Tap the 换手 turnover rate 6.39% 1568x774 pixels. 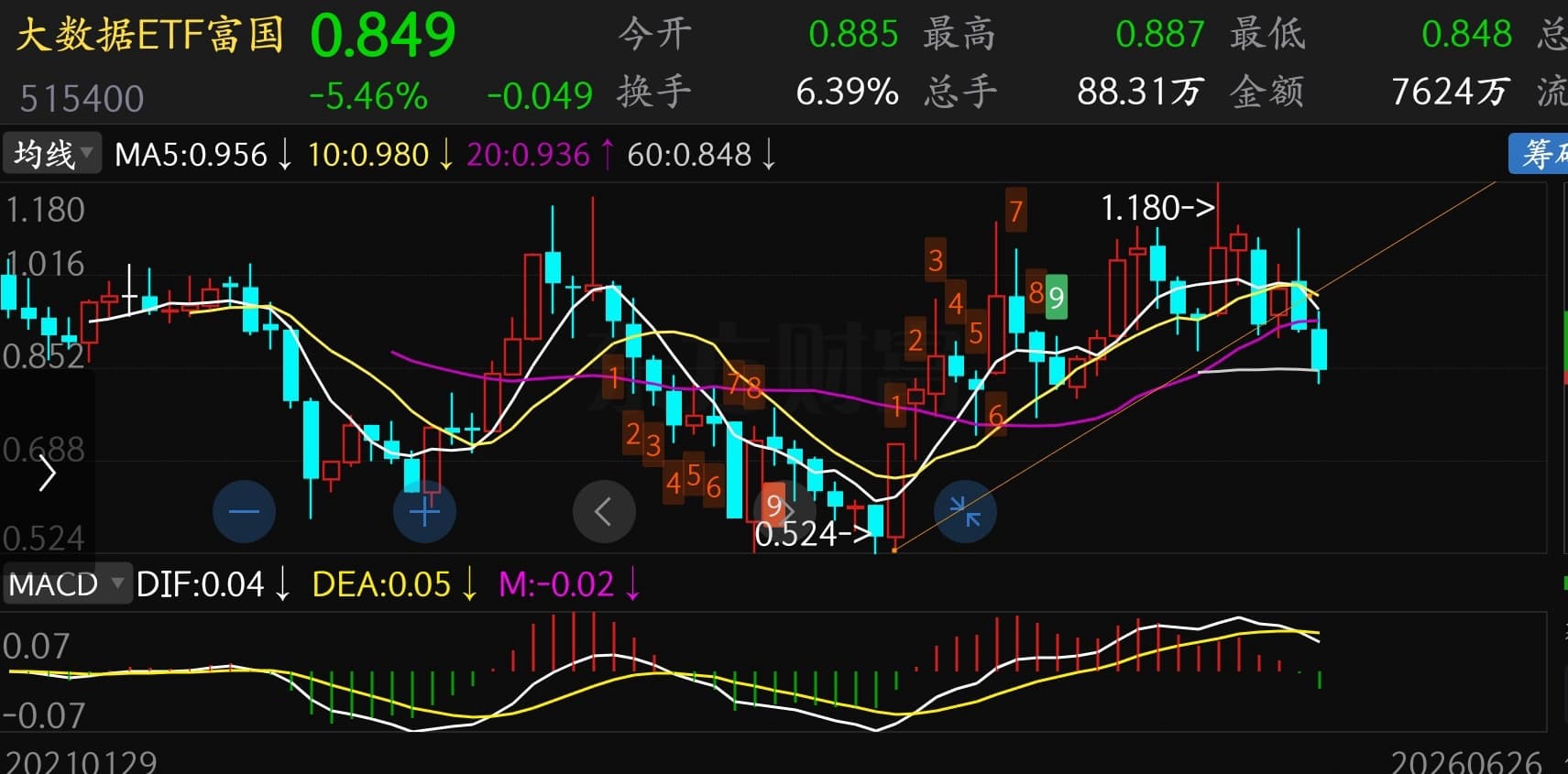tap(847, 92)
